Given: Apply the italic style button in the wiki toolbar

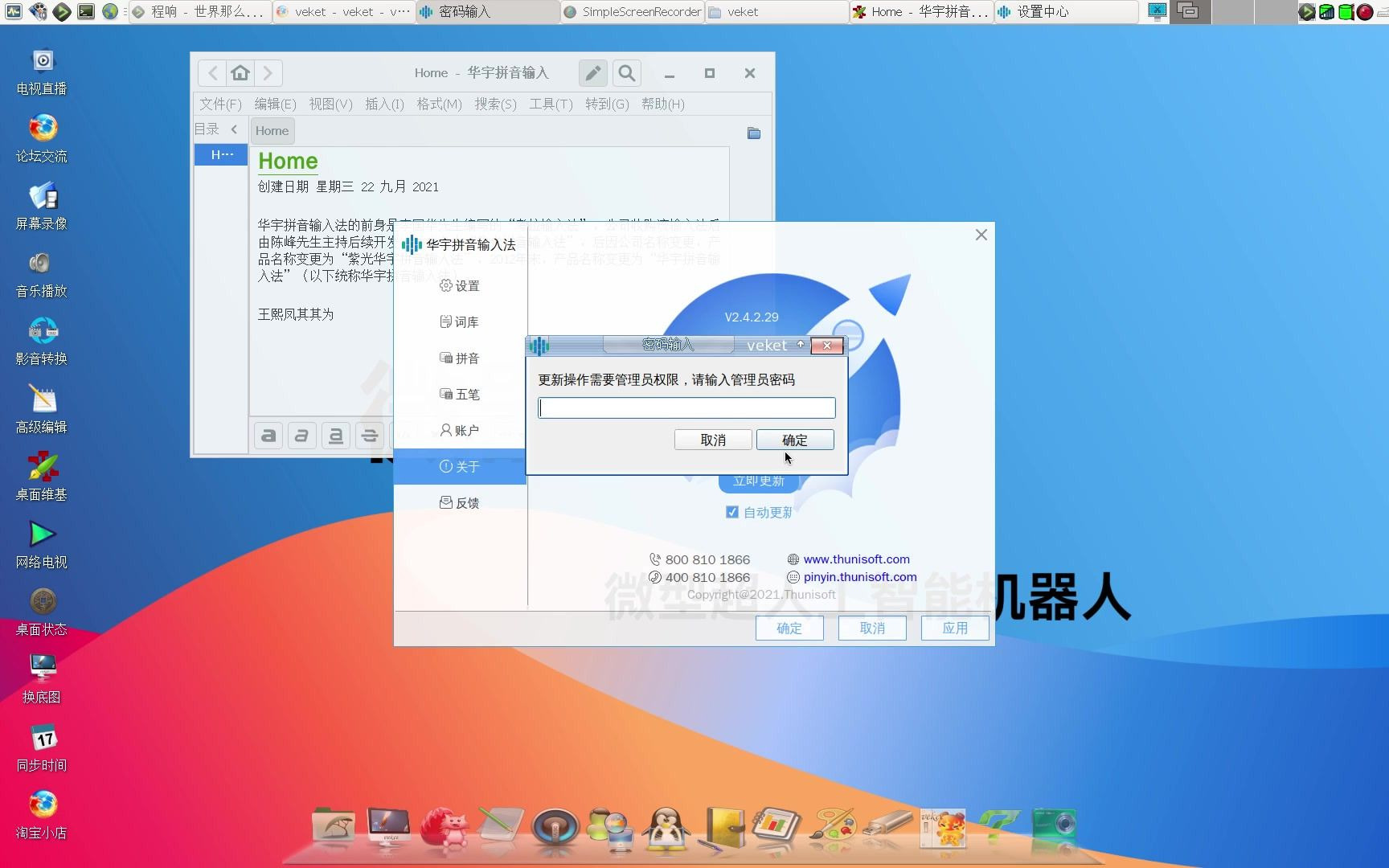Looking at the screenshot, I should click(301, 436).
